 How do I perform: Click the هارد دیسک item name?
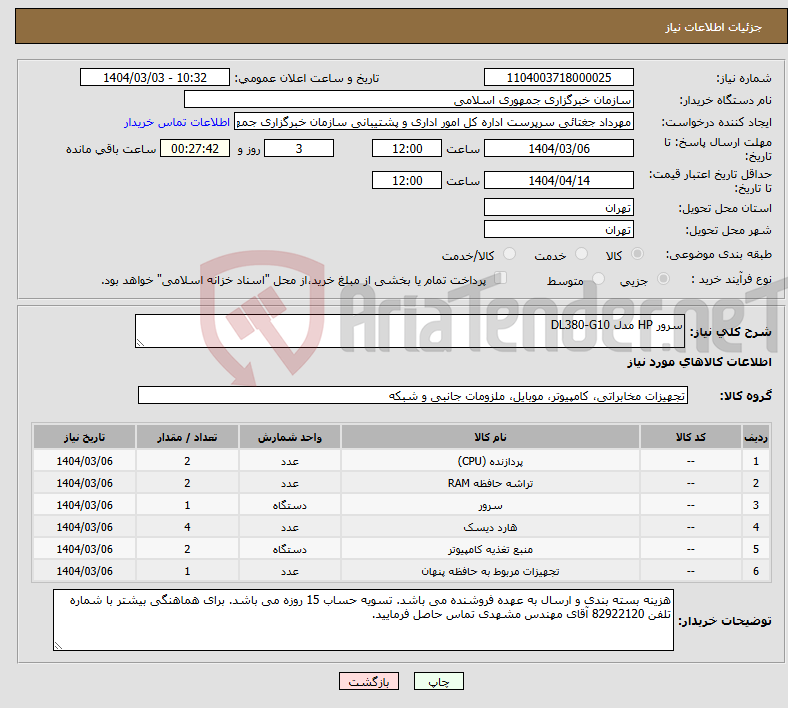coord(490,527)
